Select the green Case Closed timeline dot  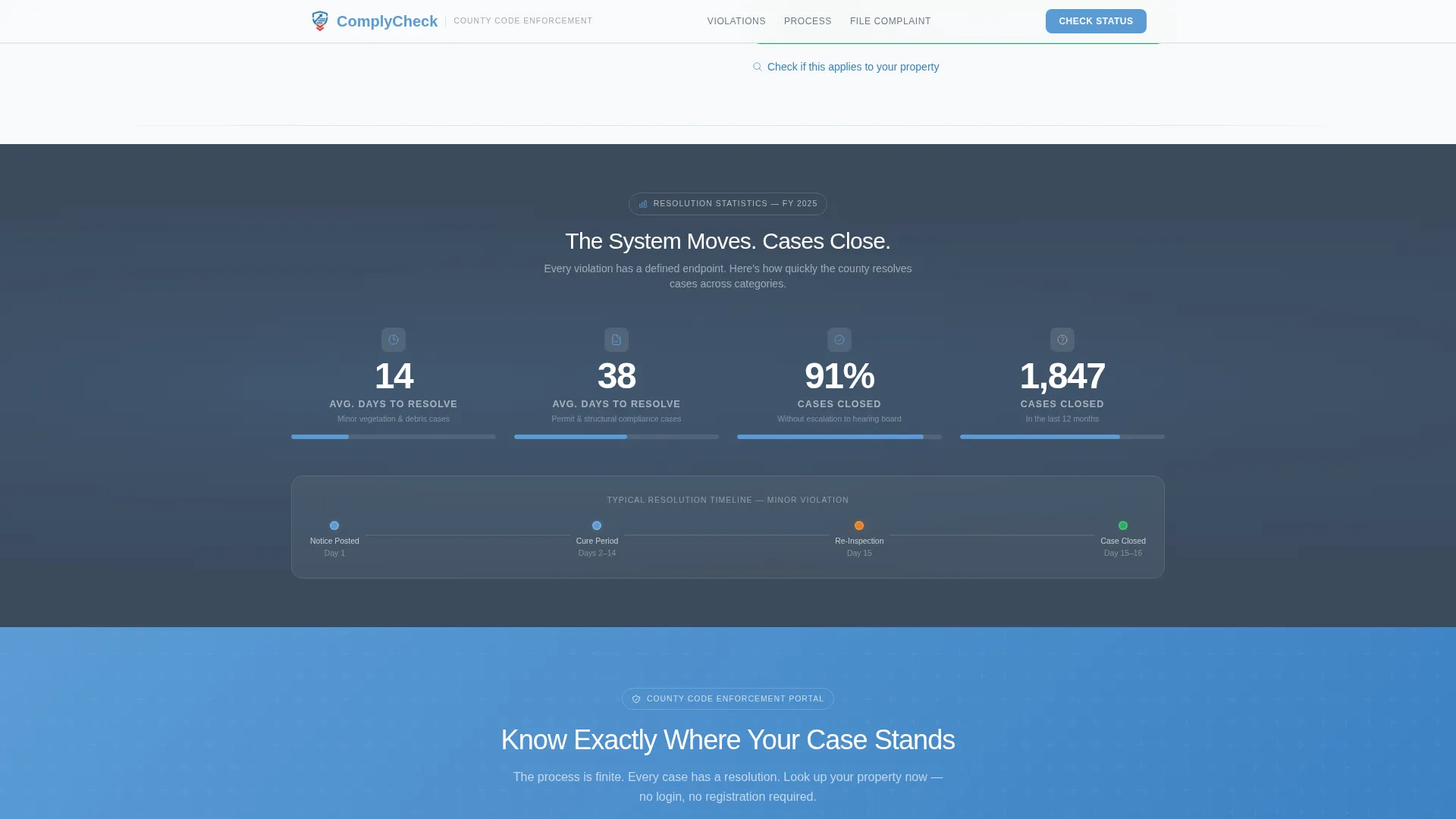(1123, 526)
